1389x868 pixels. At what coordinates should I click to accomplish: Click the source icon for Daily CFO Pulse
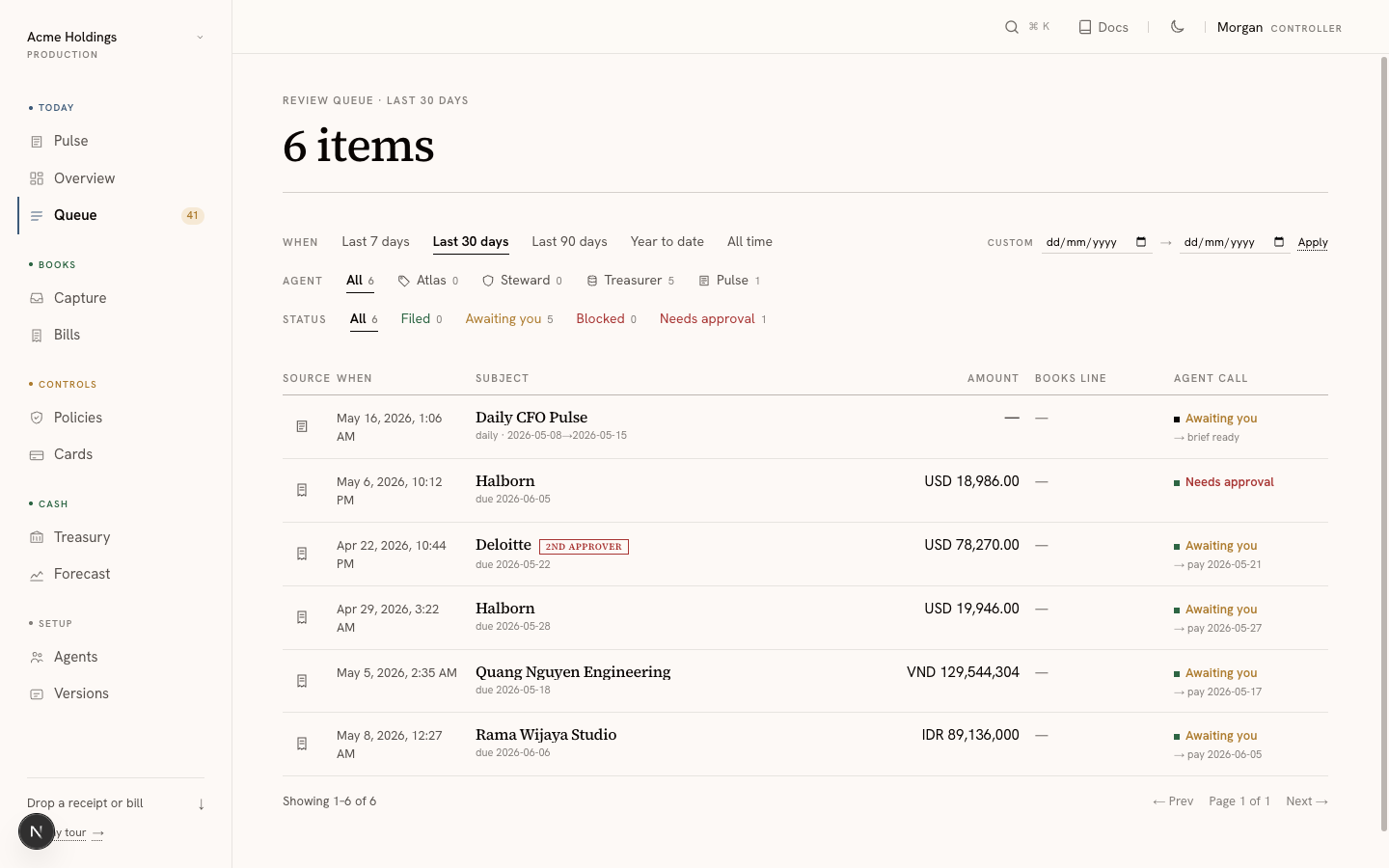(x=302, y=426)
